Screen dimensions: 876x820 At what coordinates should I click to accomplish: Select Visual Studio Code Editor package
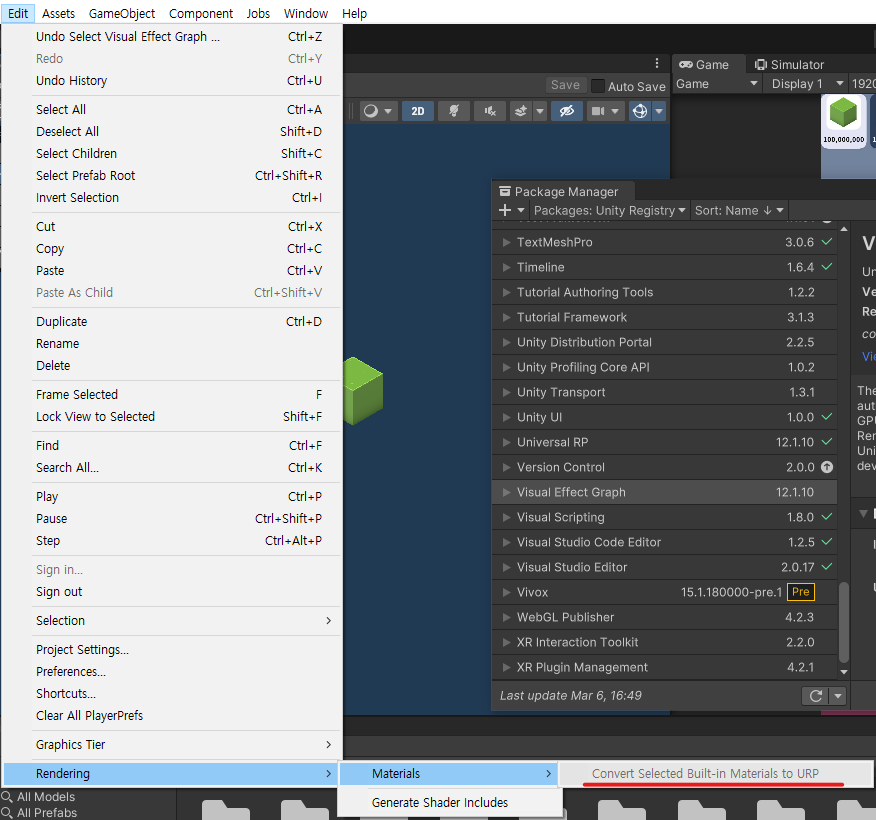(664, 542)
